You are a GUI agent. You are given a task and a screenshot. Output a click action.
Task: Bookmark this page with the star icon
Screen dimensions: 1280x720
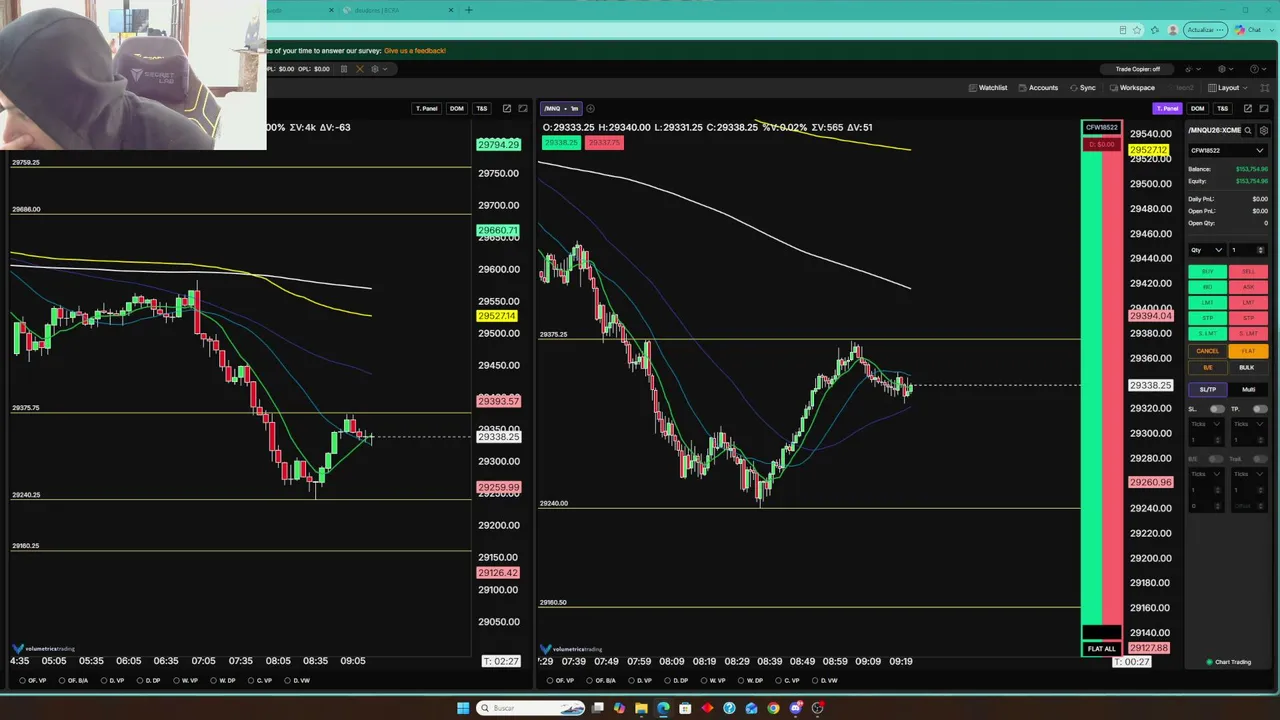pyautogui.click(x=1137, y=30)
